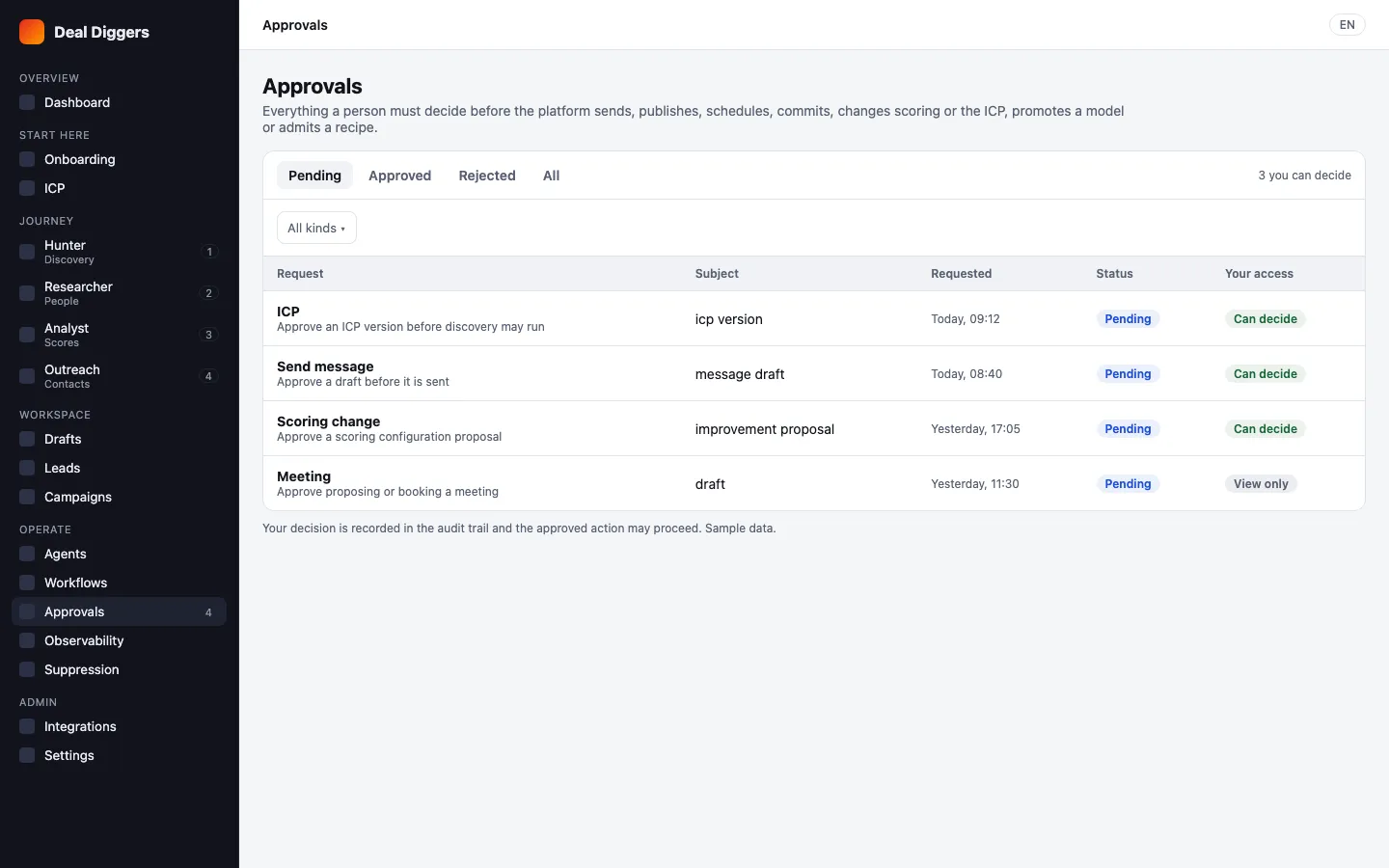Open the Send message request
1389x868 pixels.
814,373
